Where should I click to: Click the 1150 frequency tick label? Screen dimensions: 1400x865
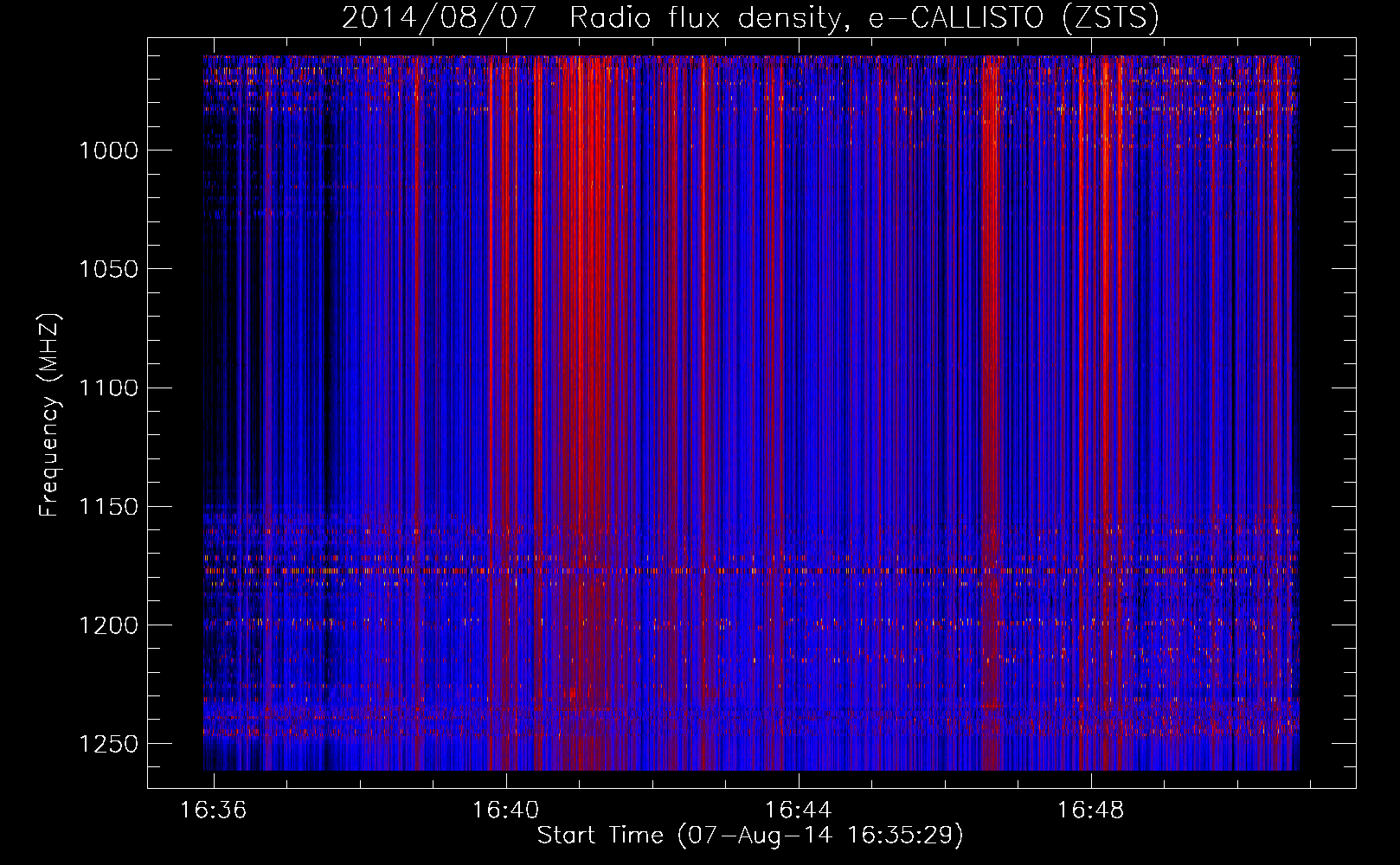point(108,507)
